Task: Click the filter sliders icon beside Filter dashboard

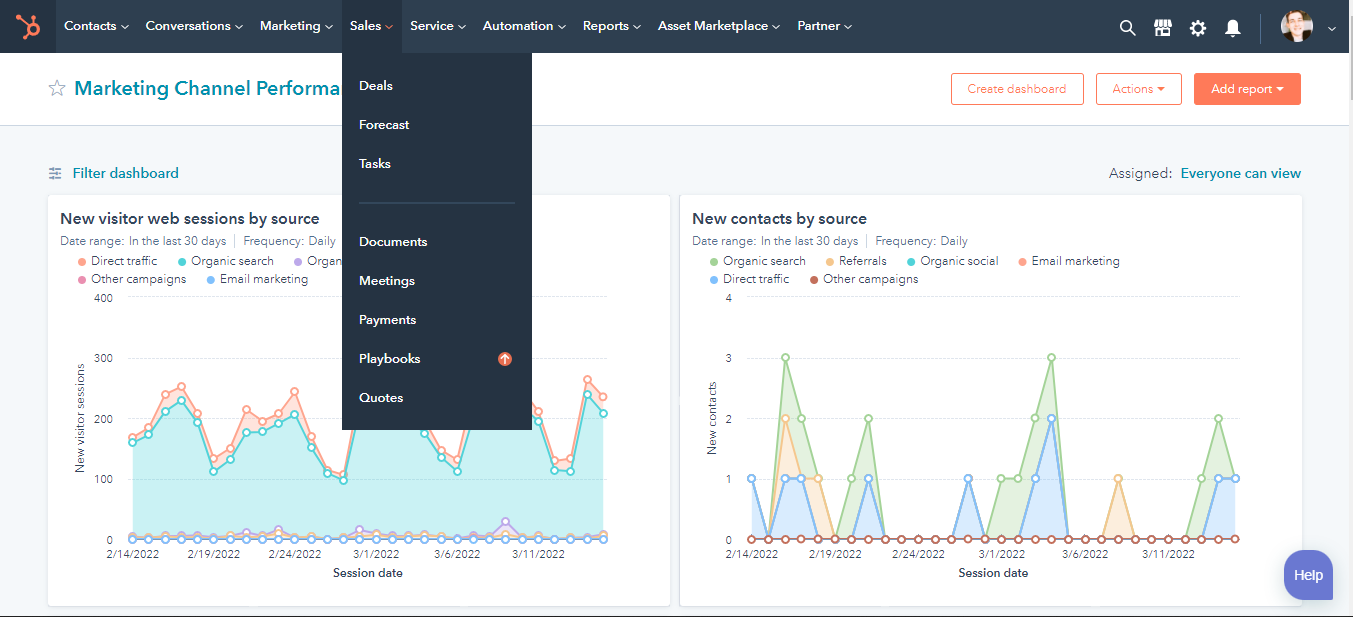Action: (x=55, y=173)
